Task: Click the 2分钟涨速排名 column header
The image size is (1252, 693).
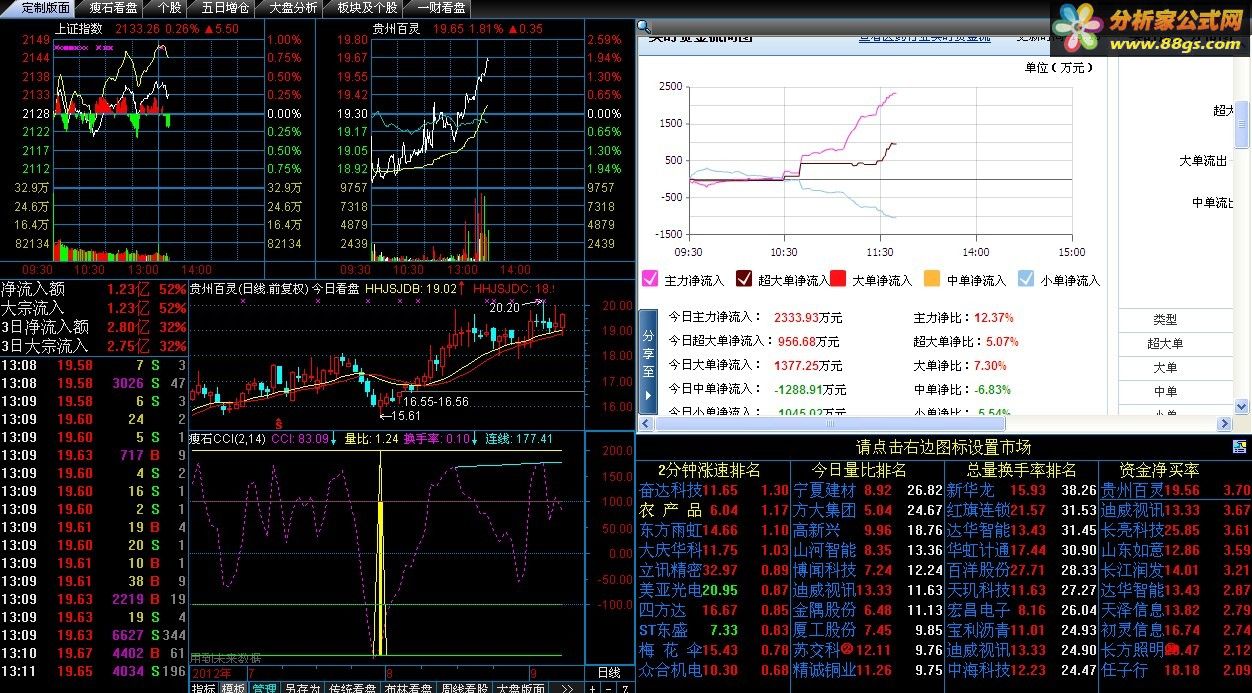Action: pyautogui.click(x=709, y=470)
